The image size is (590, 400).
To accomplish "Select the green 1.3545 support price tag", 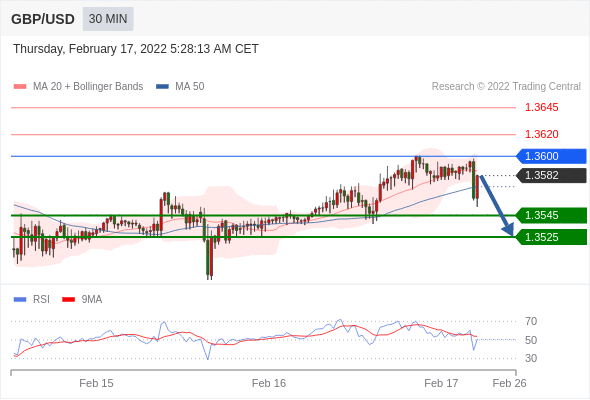I will [551, 215].
